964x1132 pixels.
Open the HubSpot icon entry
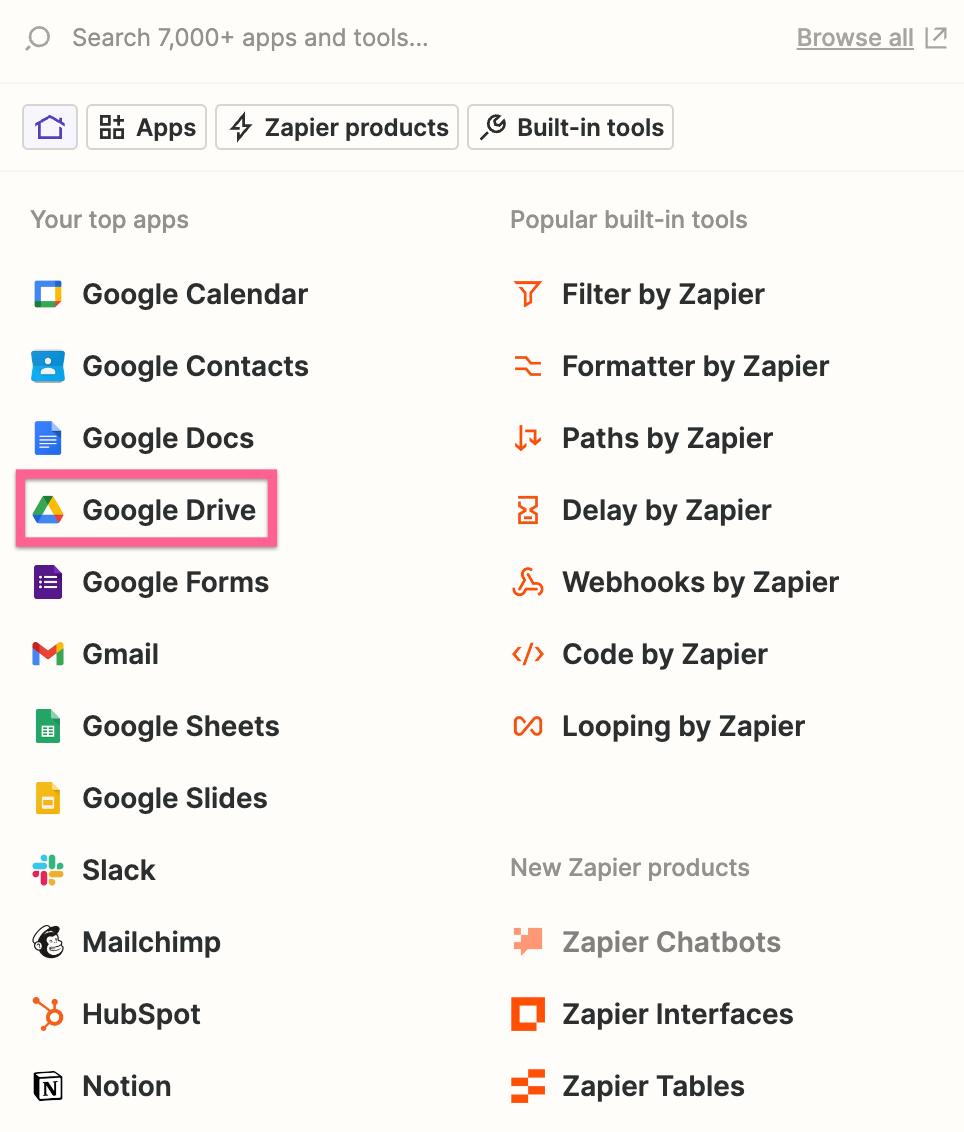48,1014
